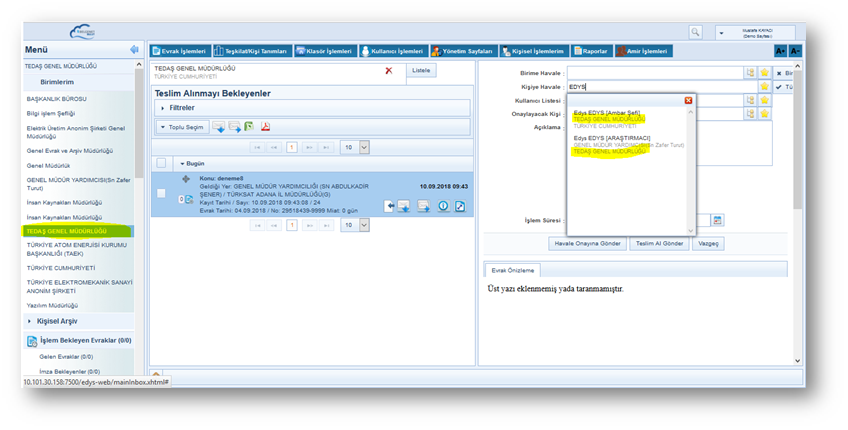Viewport: 848px width, 430px height.
Task: Open the Toplu Seçim dropdown
Action: [182, 127]
